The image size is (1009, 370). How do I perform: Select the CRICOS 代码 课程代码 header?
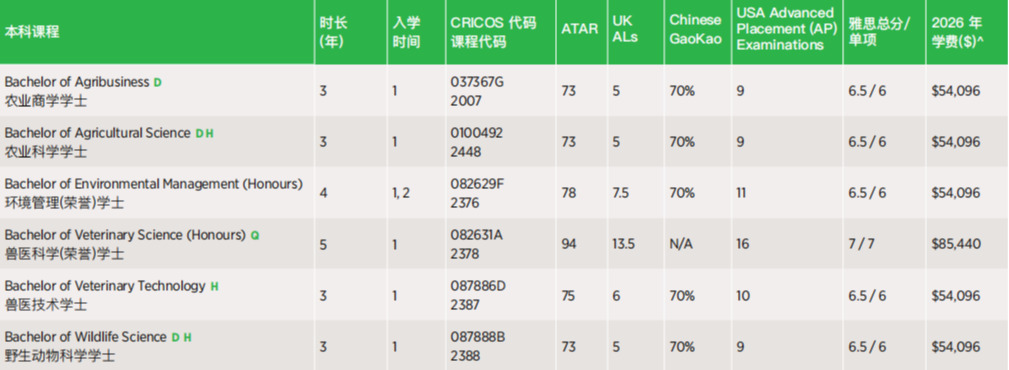click(493, 32)
